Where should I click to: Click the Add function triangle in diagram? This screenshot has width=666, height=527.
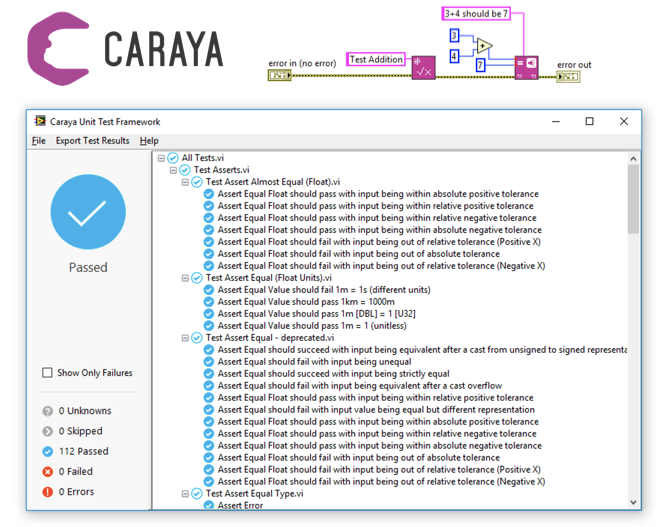pos(484,46)
